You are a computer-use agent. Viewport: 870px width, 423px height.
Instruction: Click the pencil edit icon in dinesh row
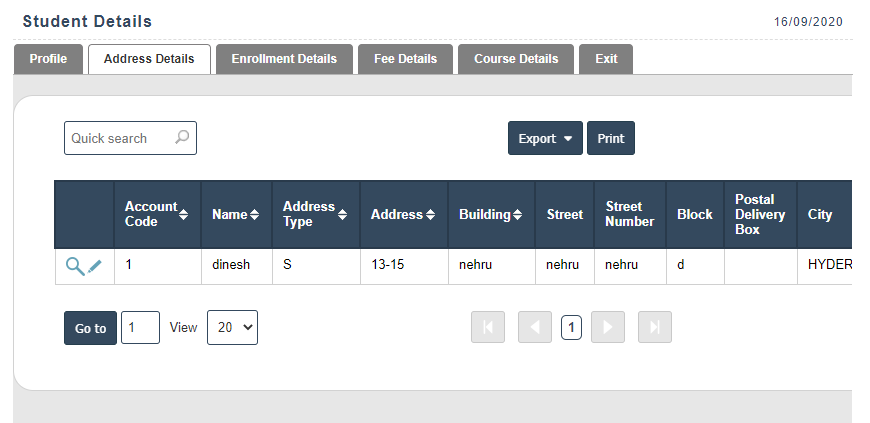click(x=95, y=266)
